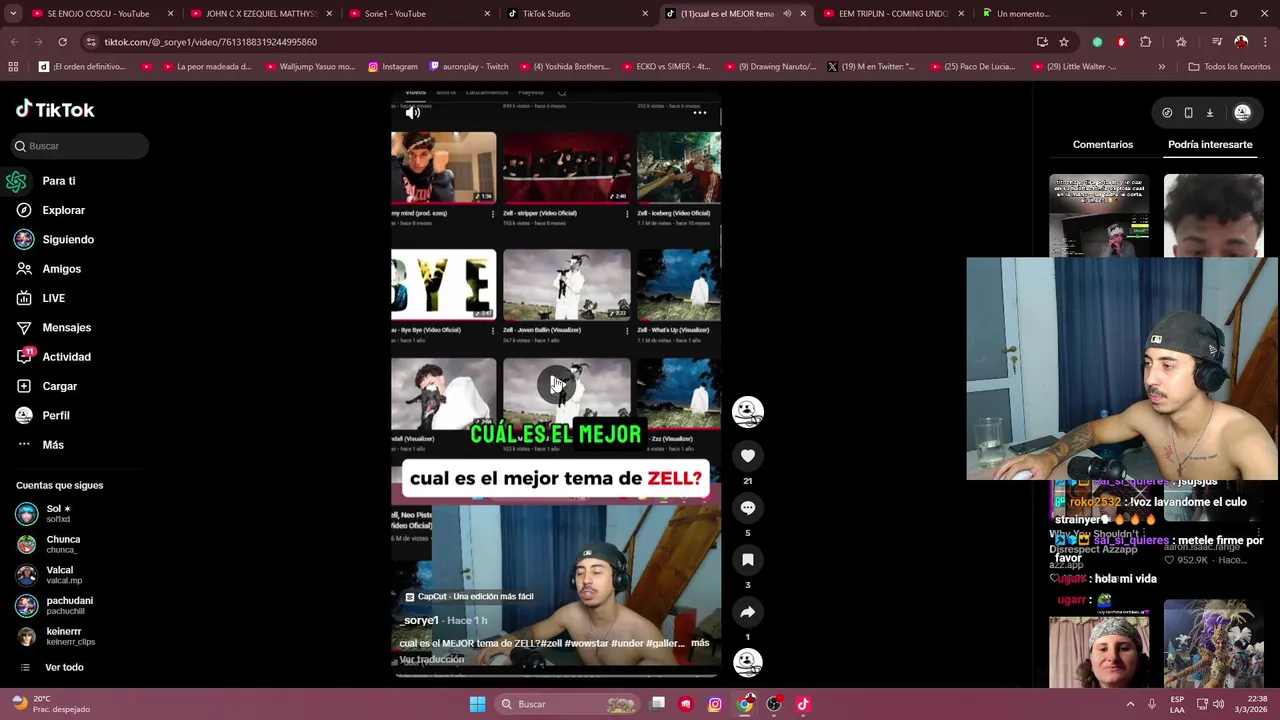Open the Windows Start menu
This screenshot has height=720, width=1280.
pos(478,704)
